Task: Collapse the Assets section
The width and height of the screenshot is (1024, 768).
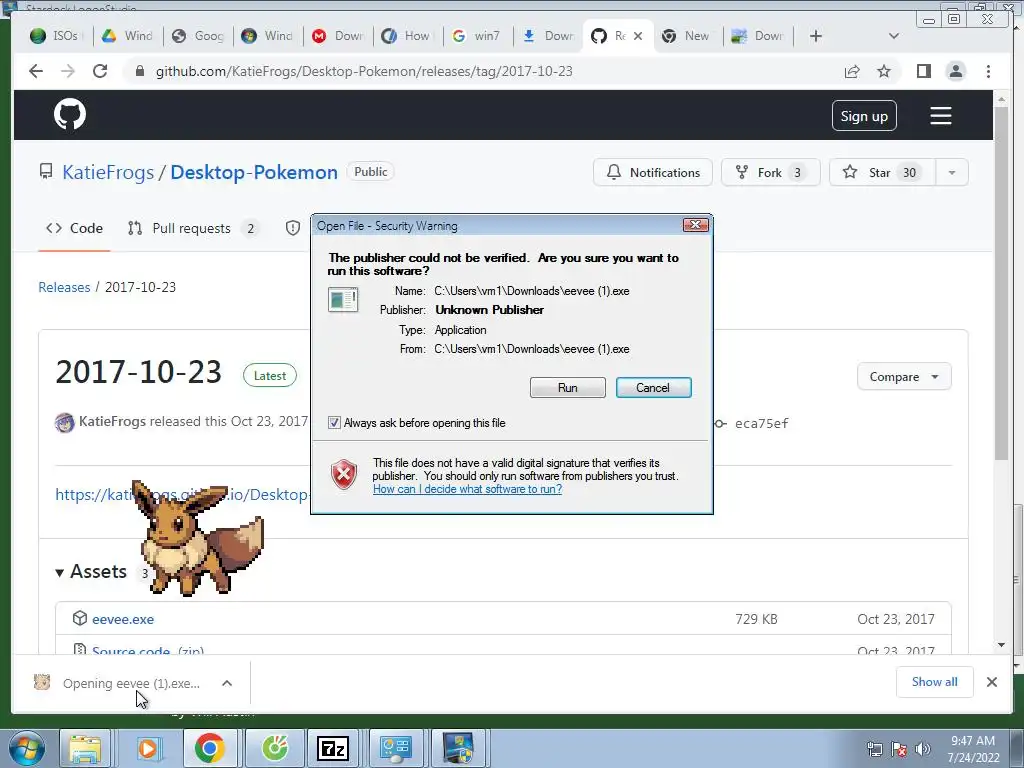Action: coord(91,571)
